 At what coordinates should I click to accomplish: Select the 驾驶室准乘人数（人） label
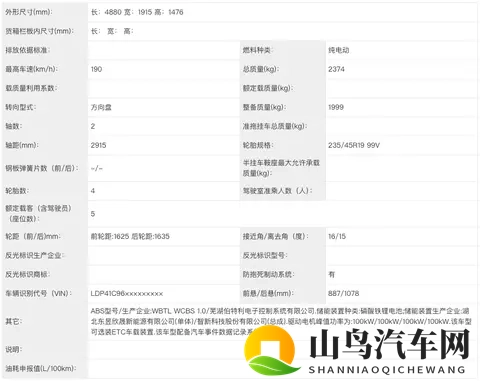277,191
